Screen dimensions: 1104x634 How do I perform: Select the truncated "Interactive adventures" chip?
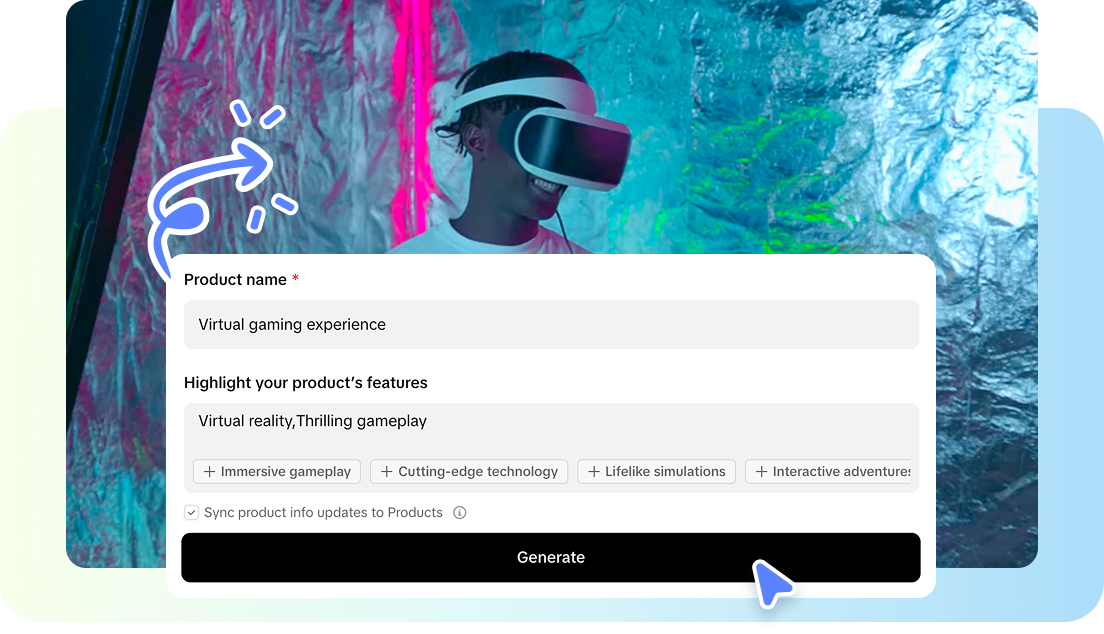833,471
